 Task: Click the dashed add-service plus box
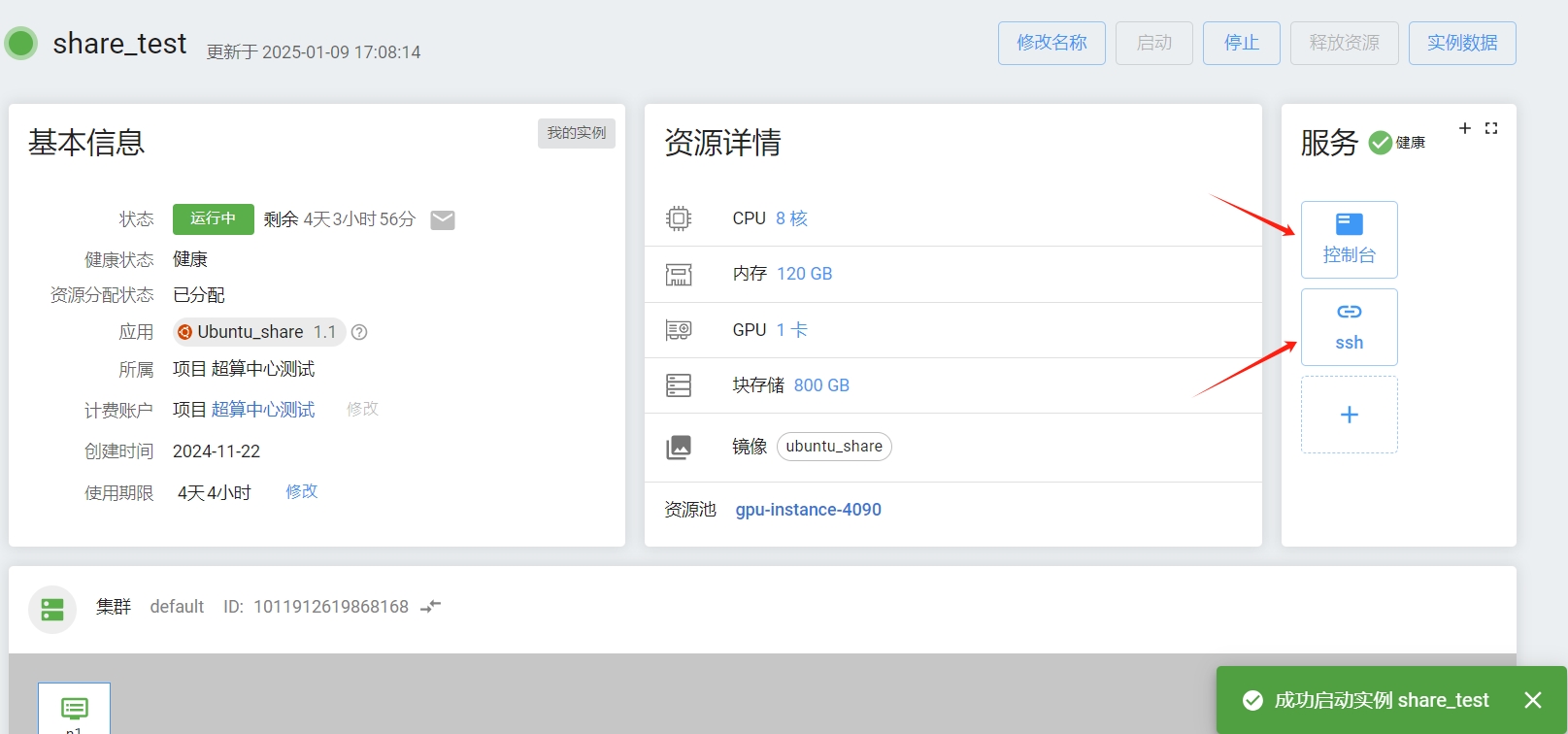pos(1350,415)
